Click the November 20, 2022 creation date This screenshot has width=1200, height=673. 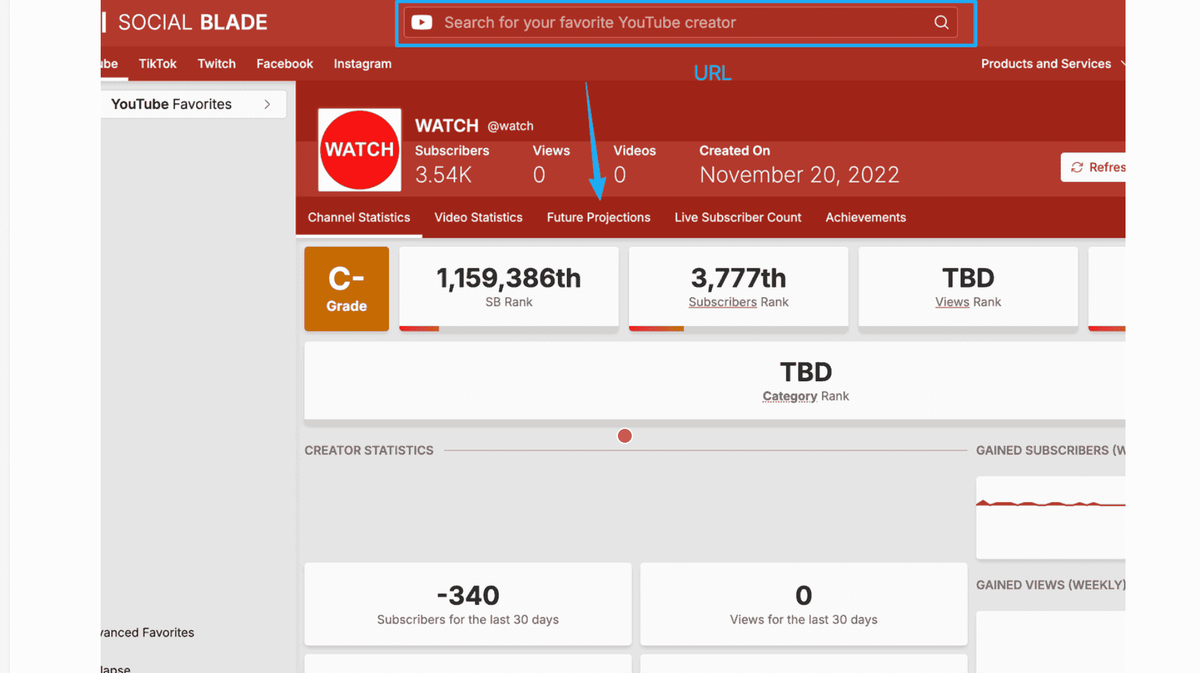[x=799, y=175]
